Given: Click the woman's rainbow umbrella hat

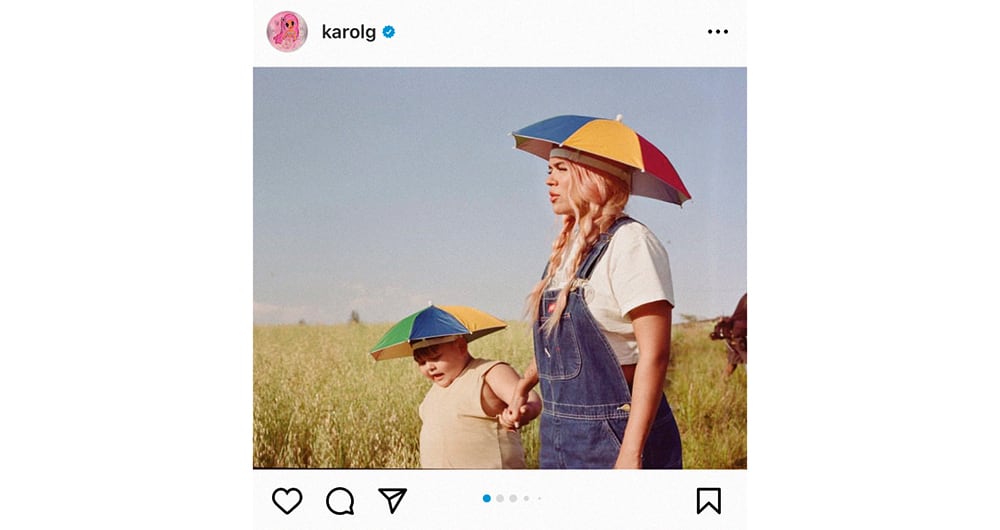Looking at the screenshot, I should pyautogui.click(x=601, y=156).
